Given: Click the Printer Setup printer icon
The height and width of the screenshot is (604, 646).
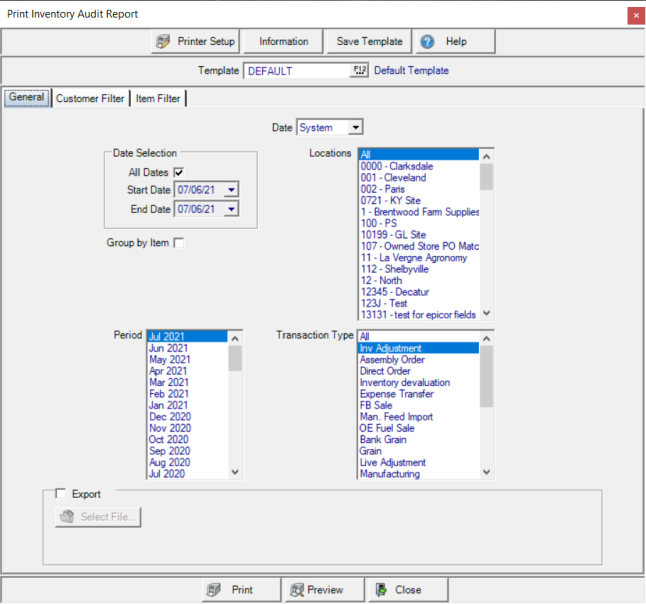Looking at the screenshot, I should pos(163,42).
